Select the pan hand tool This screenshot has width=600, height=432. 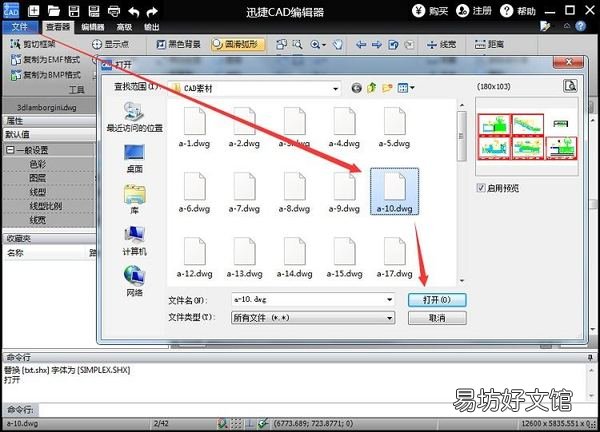click(337, 44)
